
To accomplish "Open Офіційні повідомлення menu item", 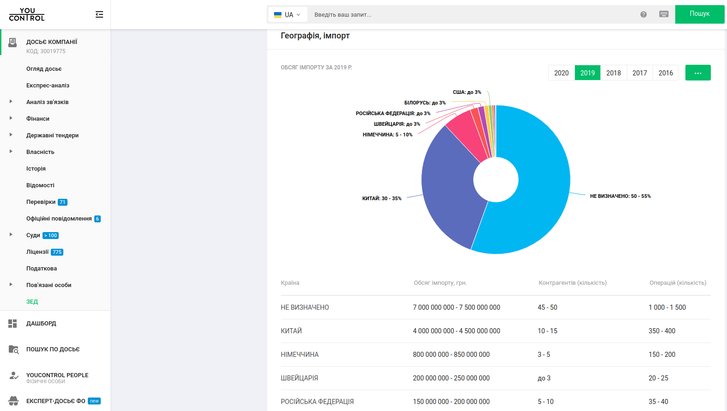I will (x=59, y=218).
